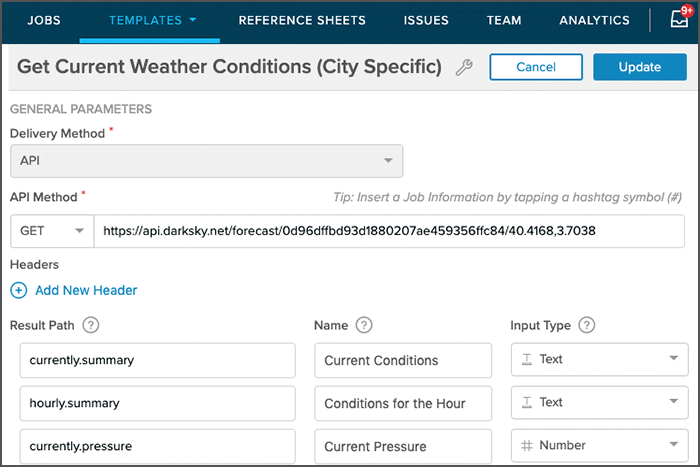Click the wrench settings icon beside title
The height and width of the screenshot is (467, 700).
[463, 68]
